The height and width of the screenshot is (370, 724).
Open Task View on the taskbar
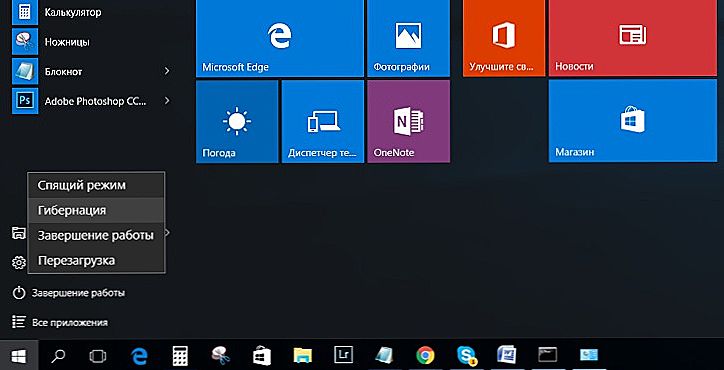click(97, 356)
